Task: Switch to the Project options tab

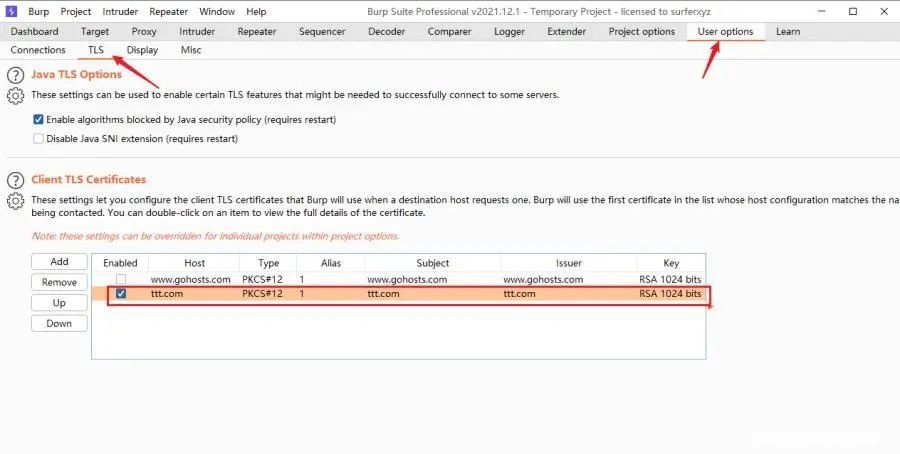Action: coord(642,32)
